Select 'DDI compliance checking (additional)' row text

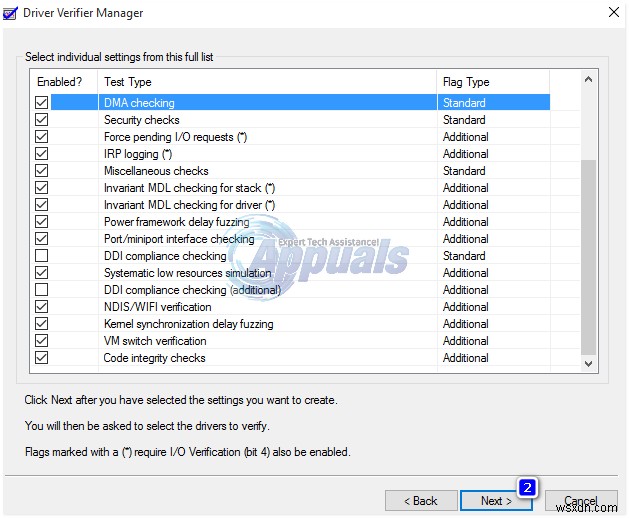[192, 290]
